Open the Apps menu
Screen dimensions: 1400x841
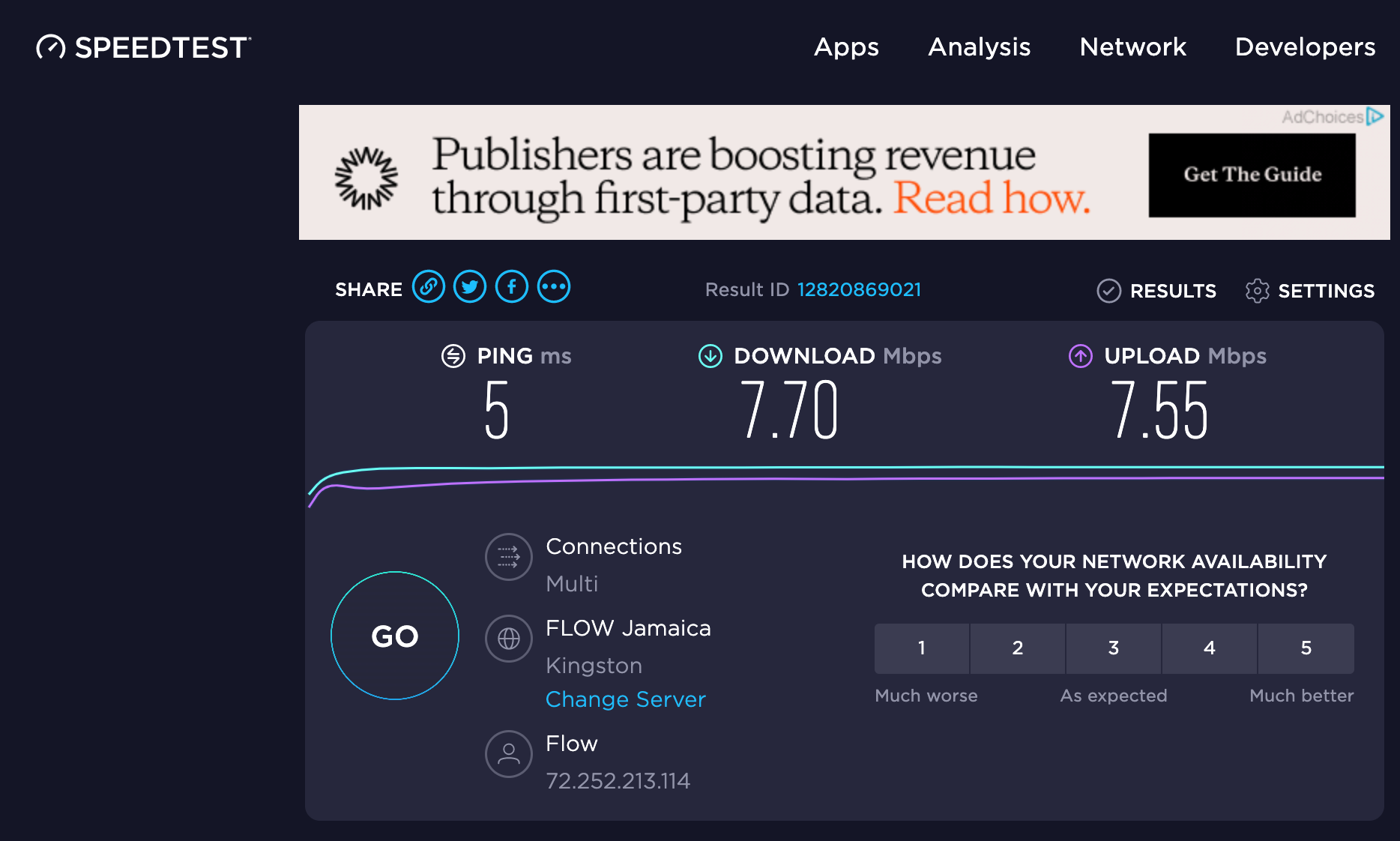[845, 47]
